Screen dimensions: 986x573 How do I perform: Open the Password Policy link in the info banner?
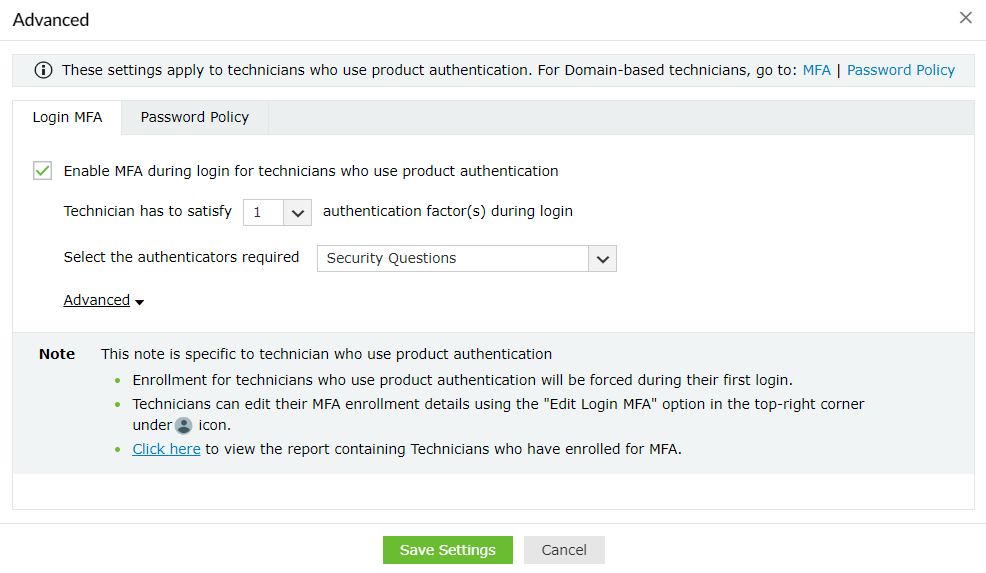click(x=901, y=70)
